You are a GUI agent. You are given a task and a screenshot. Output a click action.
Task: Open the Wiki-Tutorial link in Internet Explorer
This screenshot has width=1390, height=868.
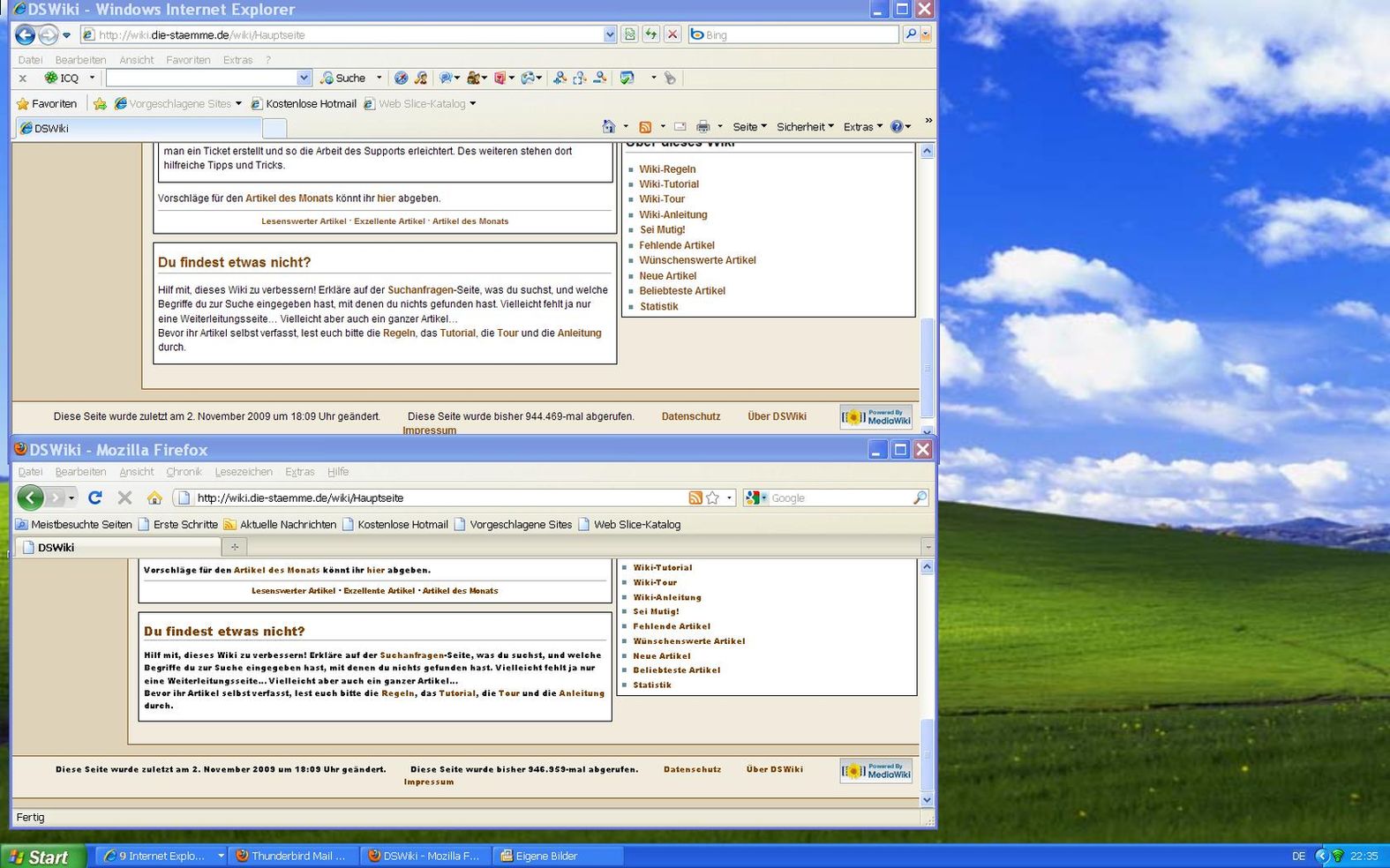pos(669,184)
